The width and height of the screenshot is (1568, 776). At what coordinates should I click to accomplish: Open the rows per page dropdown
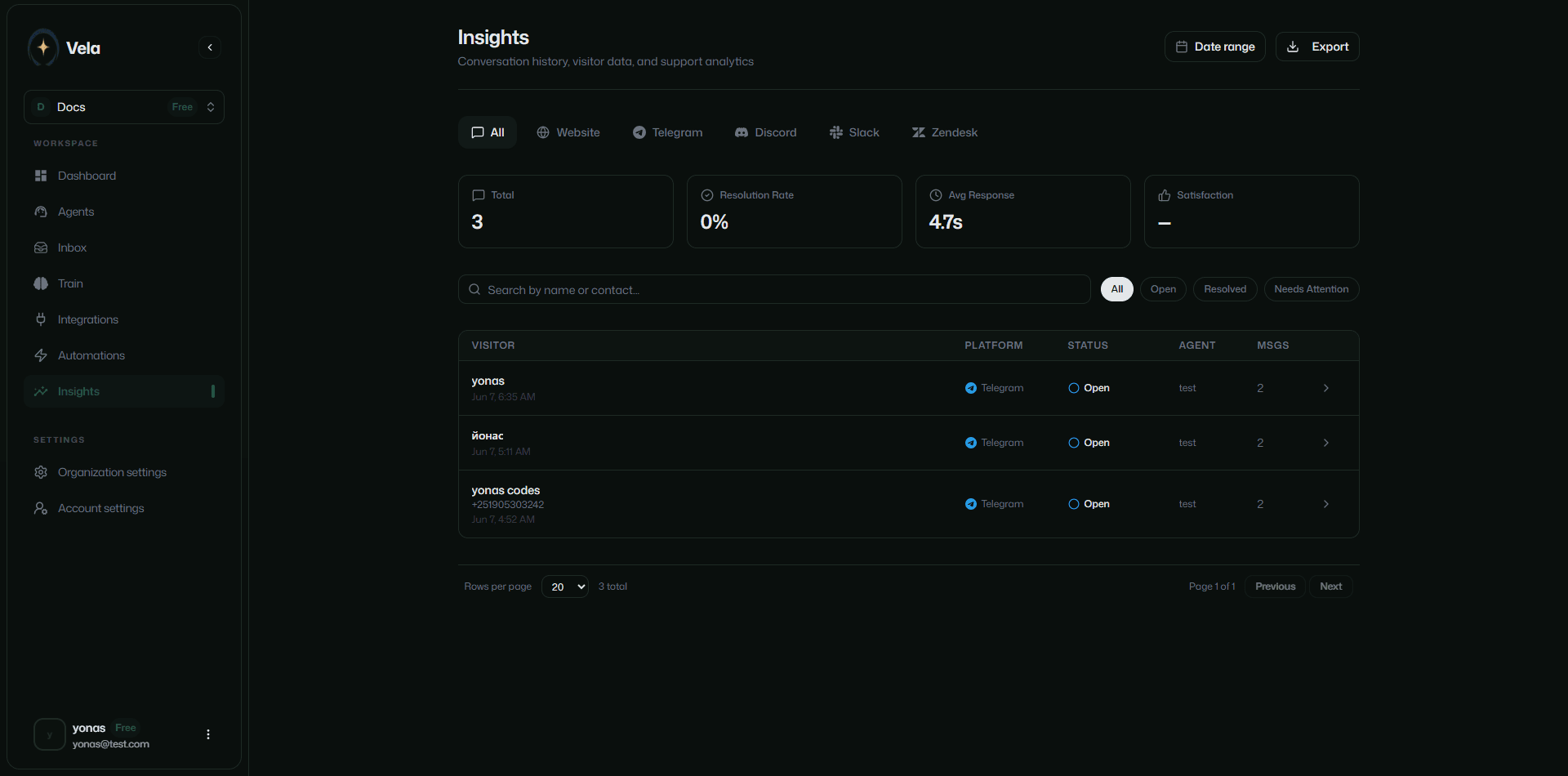(x=565, y=586)
